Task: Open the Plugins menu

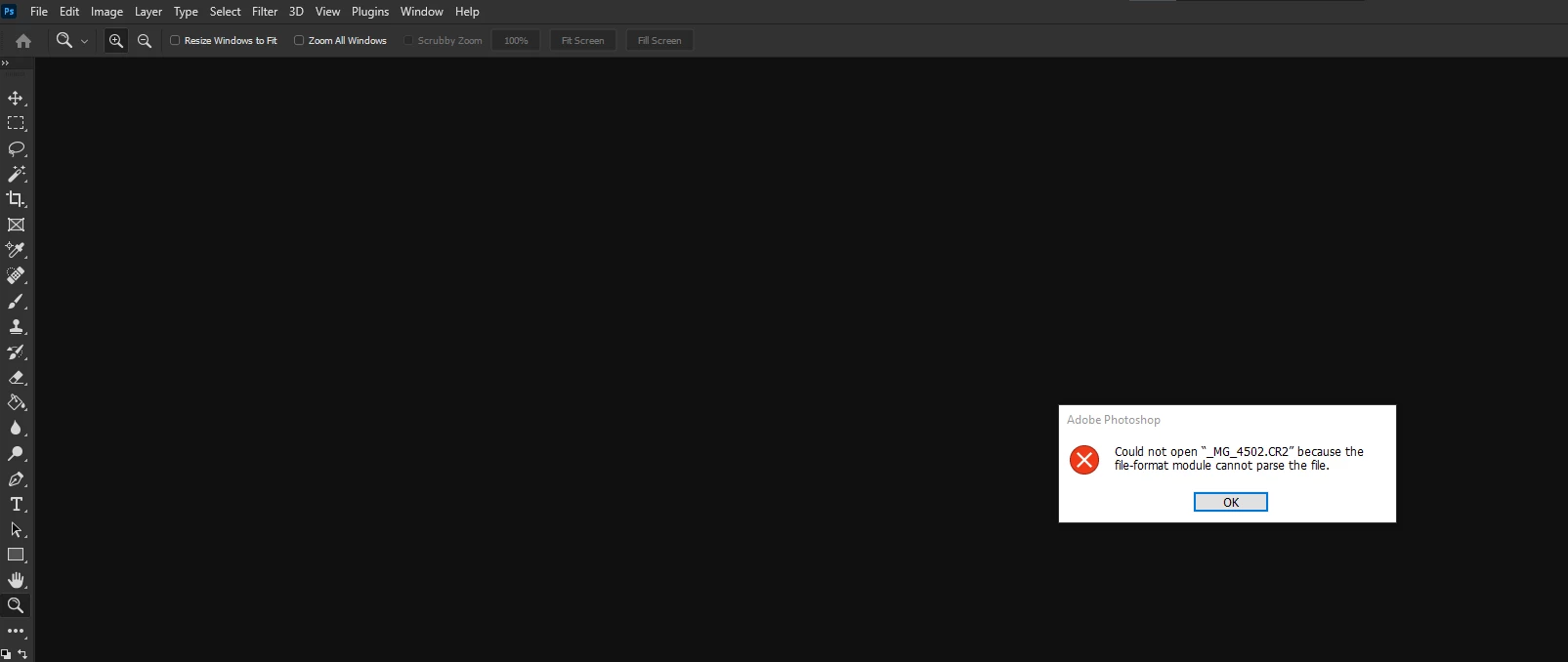Action: click(370, 12)
